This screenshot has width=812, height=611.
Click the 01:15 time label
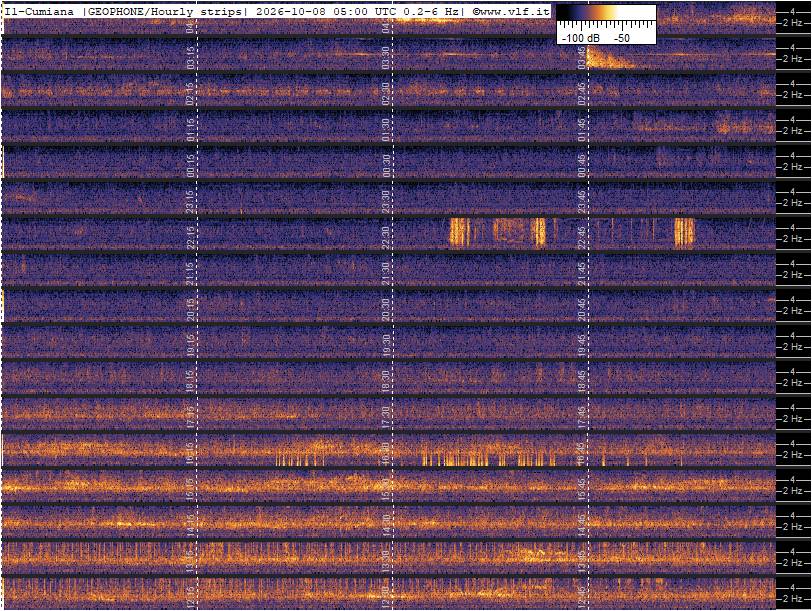click(x=191, y=129)
